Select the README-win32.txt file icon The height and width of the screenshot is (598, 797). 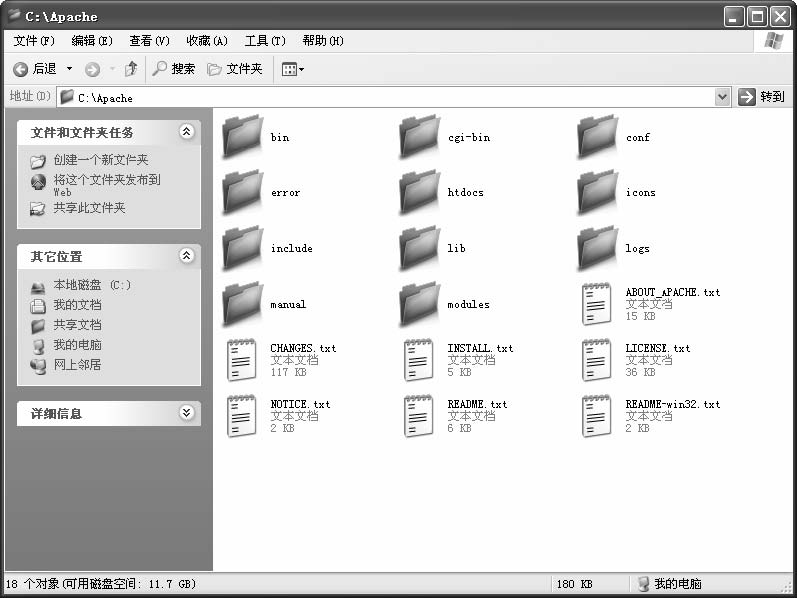[x=597, y=415]
